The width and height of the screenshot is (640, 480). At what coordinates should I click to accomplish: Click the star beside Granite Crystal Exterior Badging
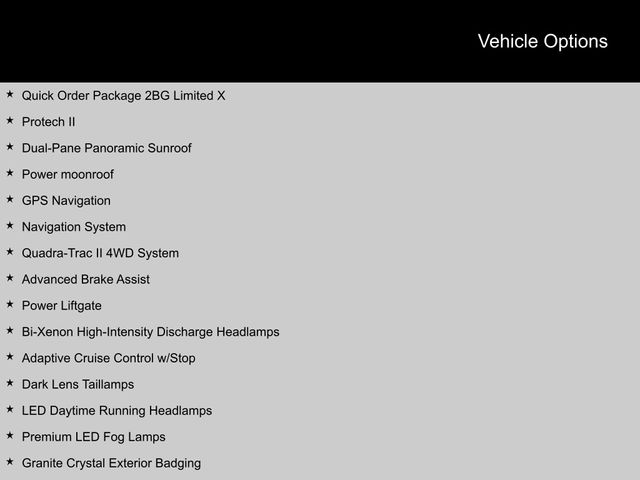9,462
